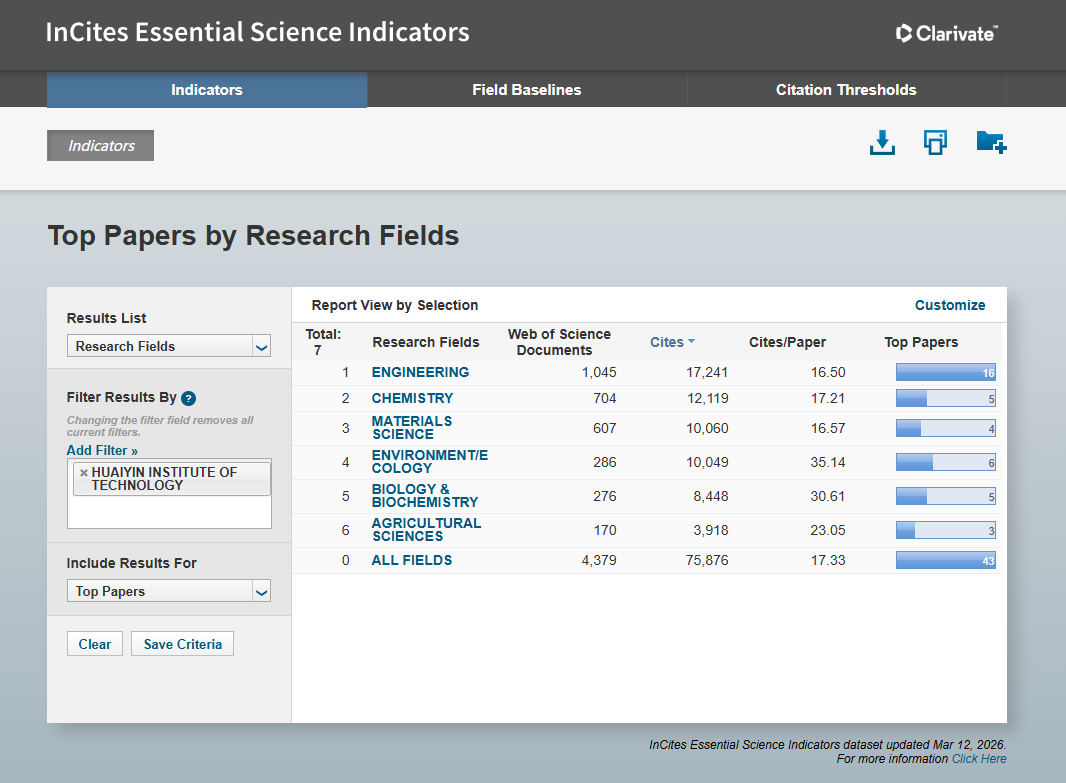The height and width of the screenshot is (783, 1066).
Task: Open the Customize link
Action: (x=949, y=305)
